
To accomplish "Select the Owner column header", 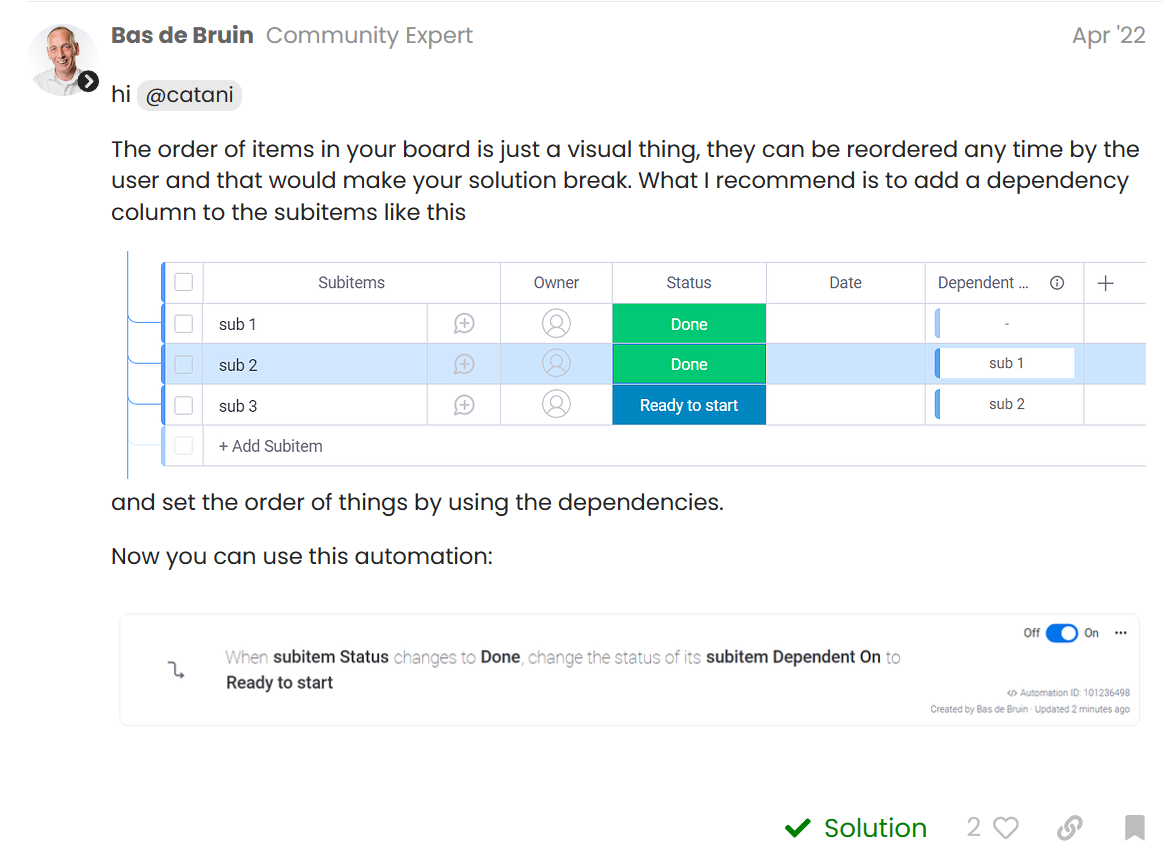I will (556, 282).
